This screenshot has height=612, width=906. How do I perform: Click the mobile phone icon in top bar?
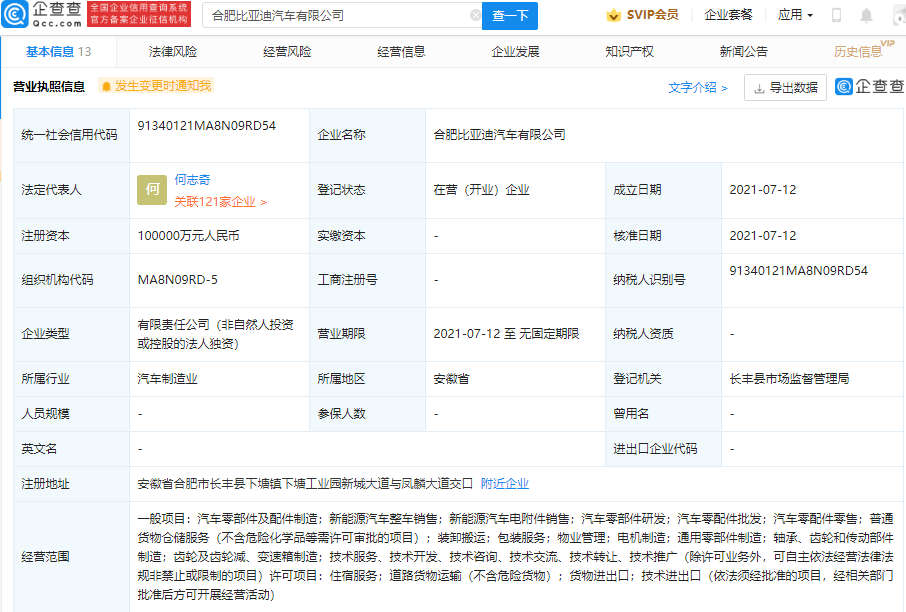[835, 15]
